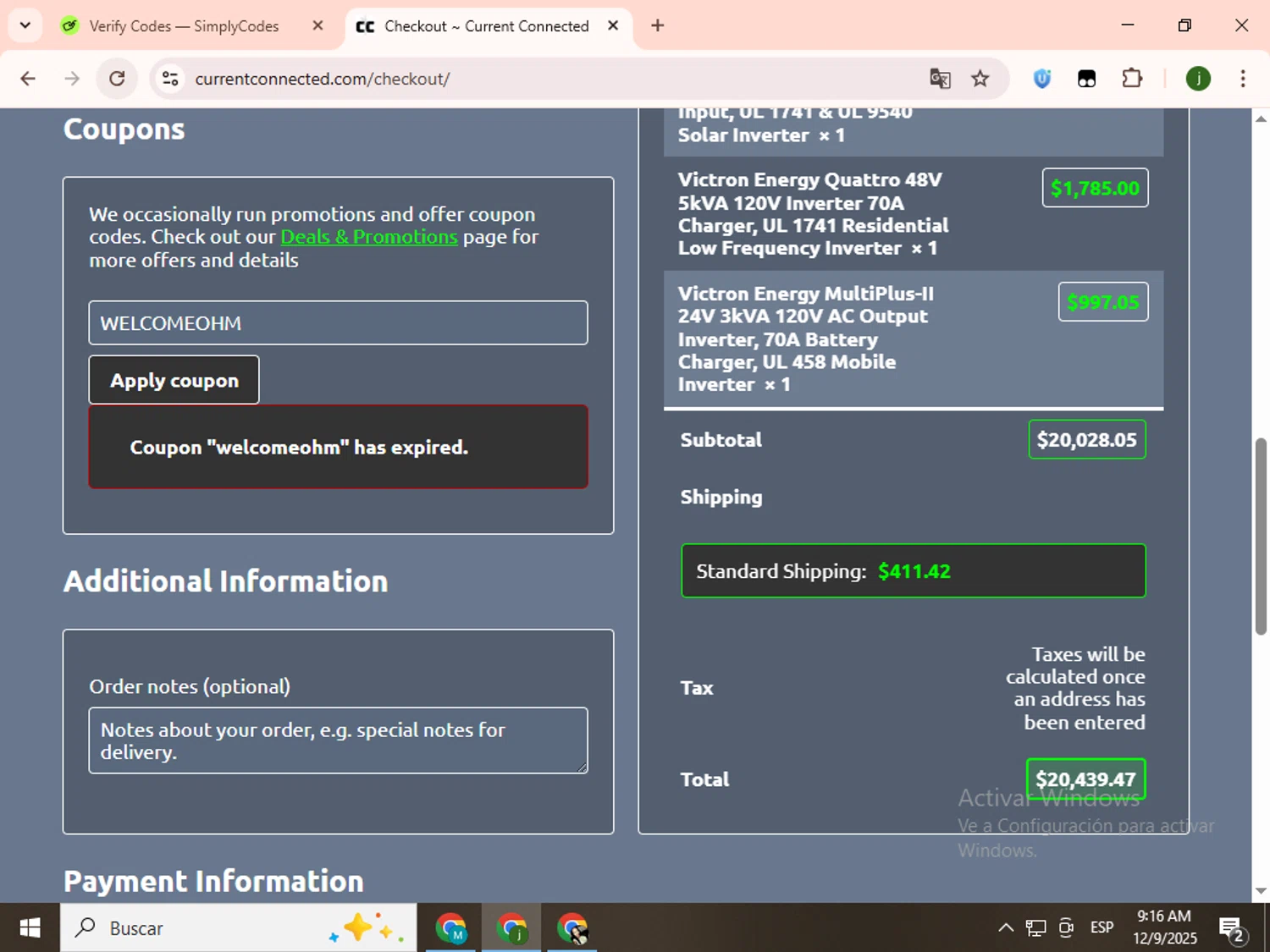The height and width of the screenshot is (952, 1270).
Task: Click the scrollbar up arrow
Action: tap(1261, 118)
